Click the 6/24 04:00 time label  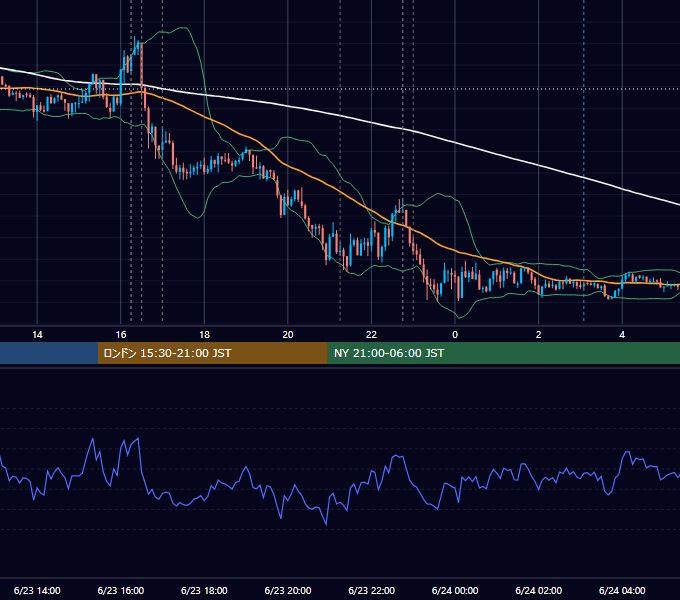[x=622, y=590]
